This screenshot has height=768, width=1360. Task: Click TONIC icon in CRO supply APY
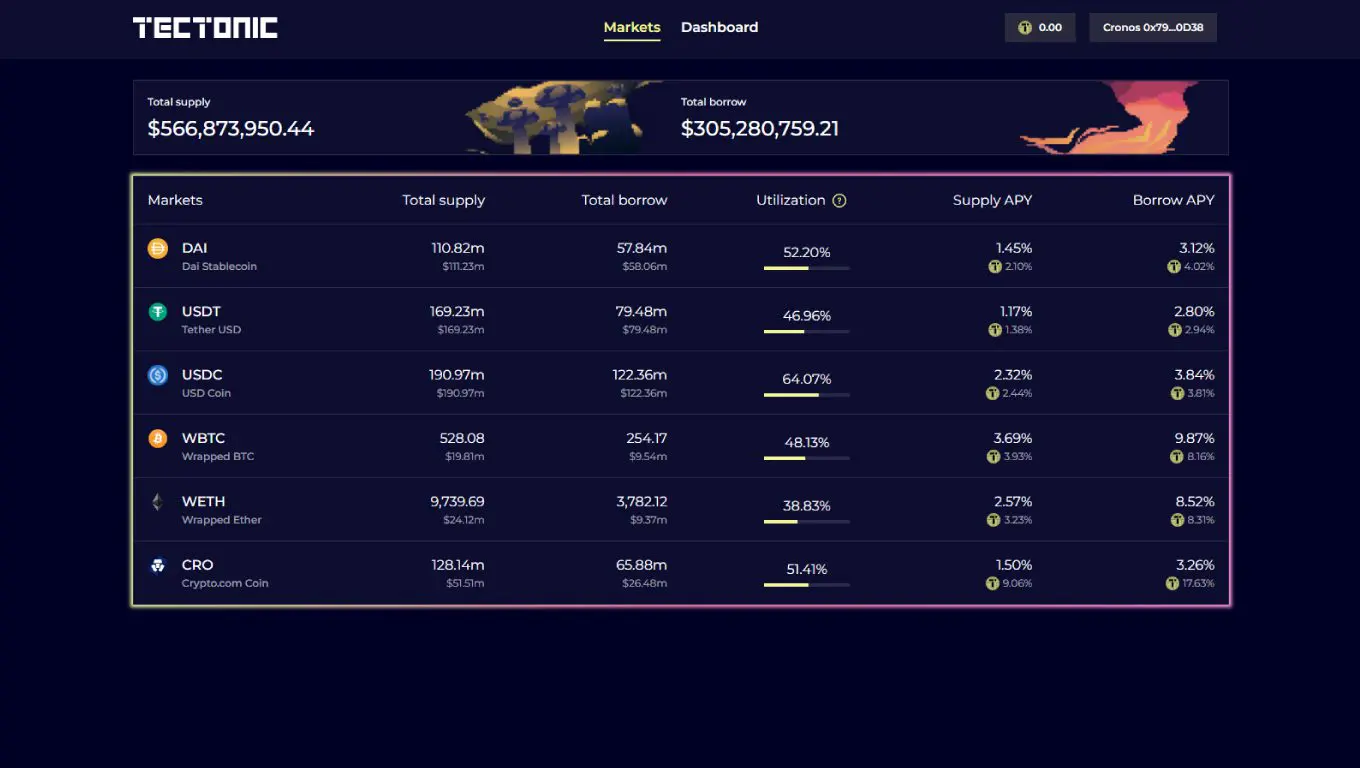(x=993, y=583)
